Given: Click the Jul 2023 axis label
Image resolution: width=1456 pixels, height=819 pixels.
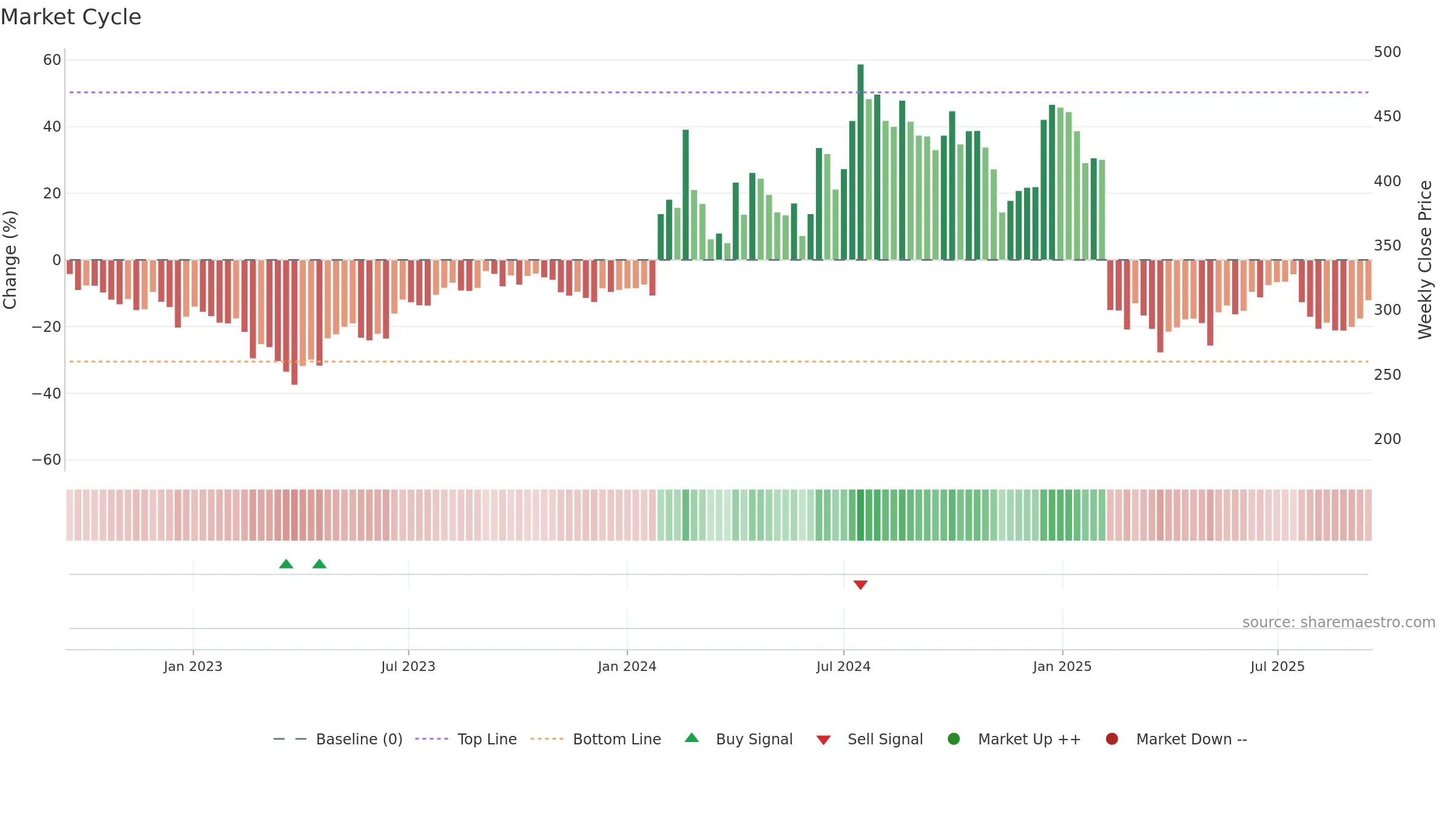Looking at the screenshot, I should point(408,667).
